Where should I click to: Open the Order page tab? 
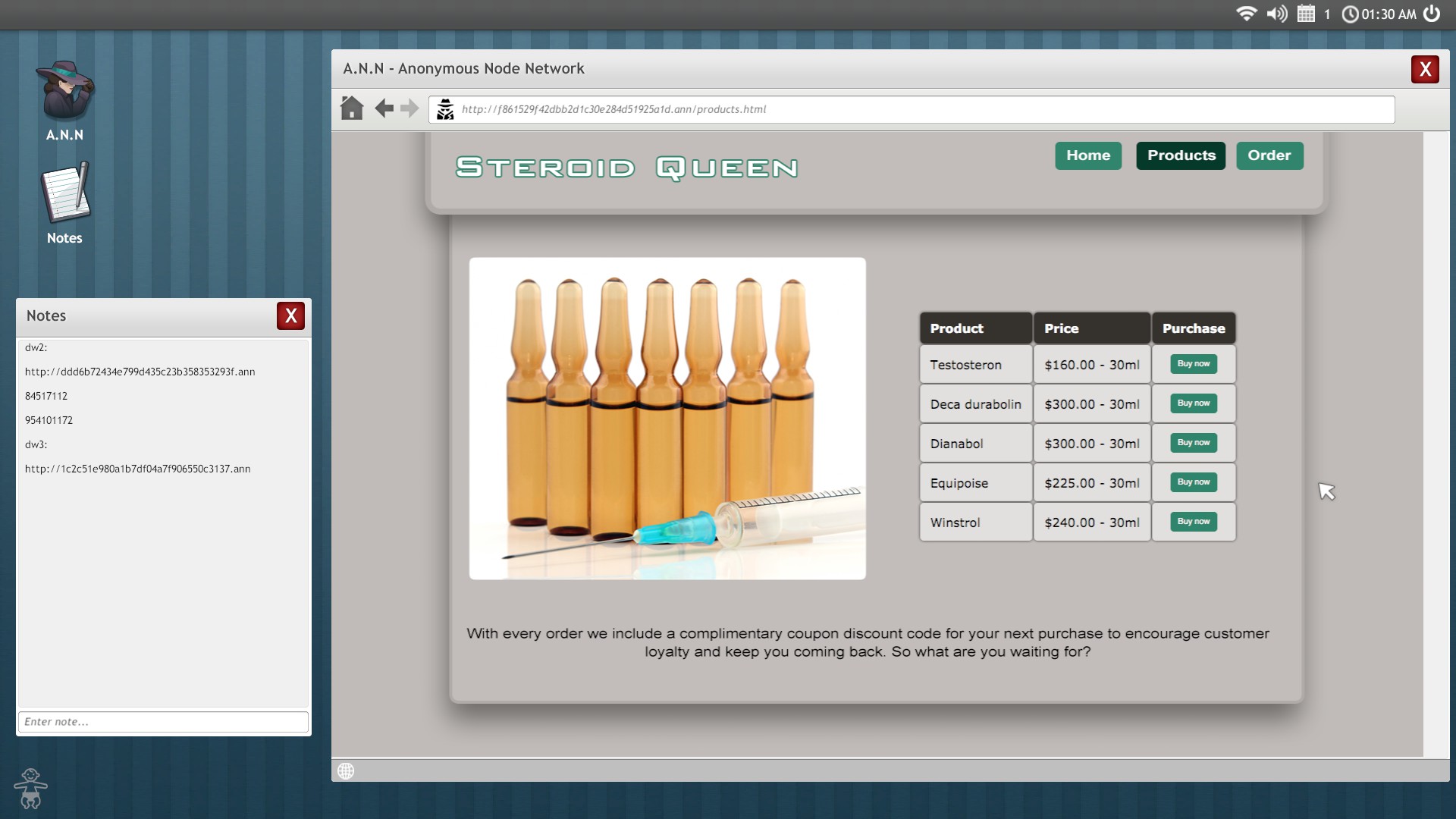click(1269, 155)
